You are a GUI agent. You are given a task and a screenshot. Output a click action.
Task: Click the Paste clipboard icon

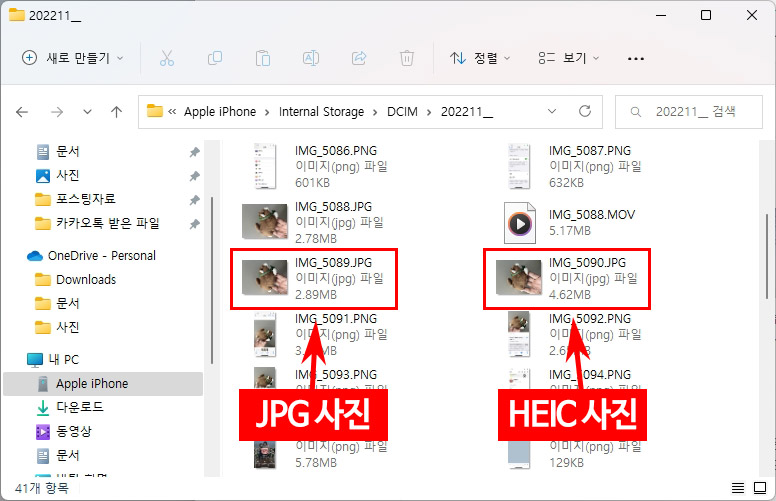(263, 58)
